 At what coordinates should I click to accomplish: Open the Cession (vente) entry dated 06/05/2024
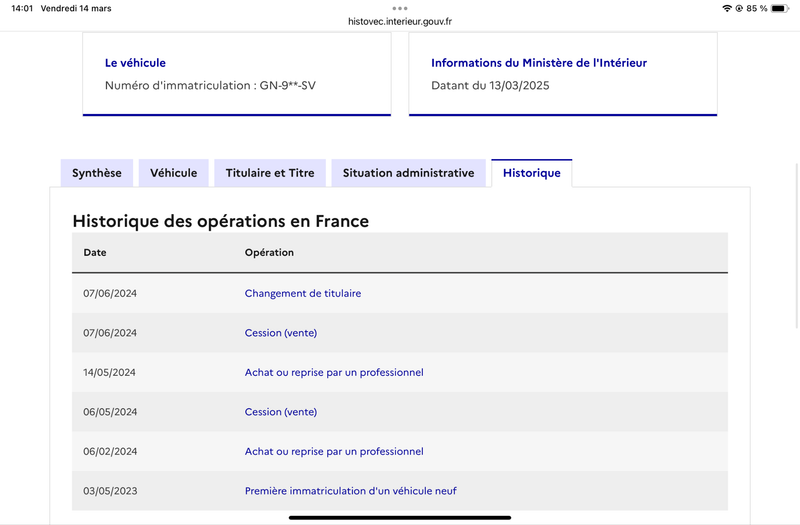[x=281, y=412]
